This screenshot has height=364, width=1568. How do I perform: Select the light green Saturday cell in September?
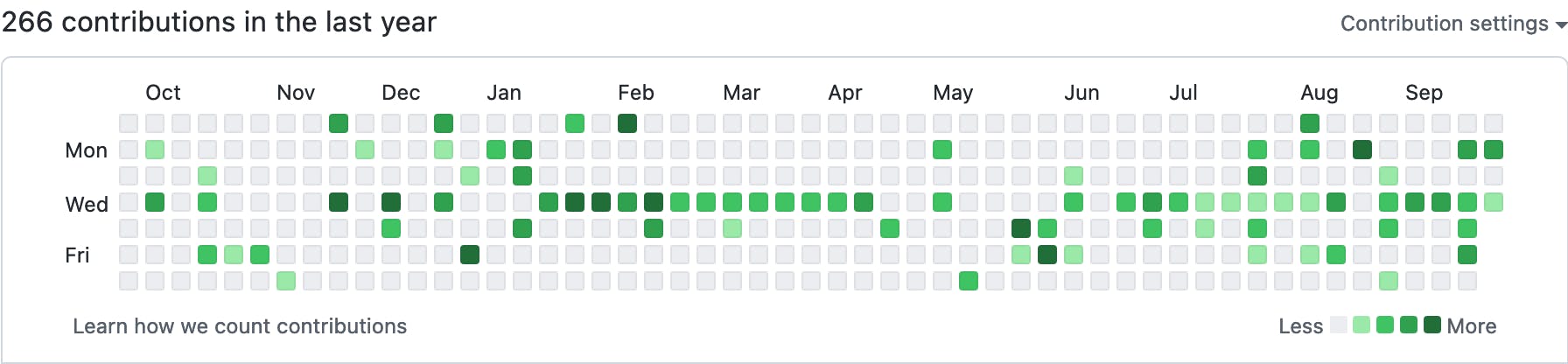tap(1389, 281)
